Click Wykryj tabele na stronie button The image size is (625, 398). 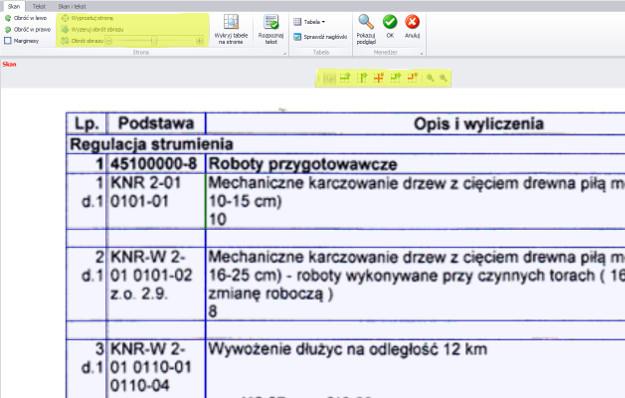point(231,29)
